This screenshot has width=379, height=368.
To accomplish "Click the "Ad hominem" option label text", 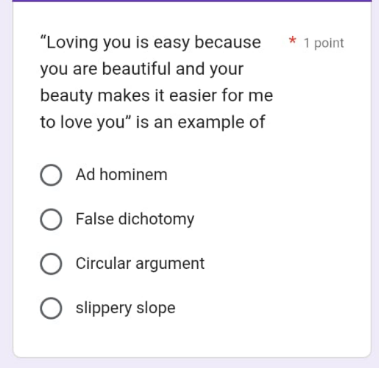I will (x=121, y=174).
